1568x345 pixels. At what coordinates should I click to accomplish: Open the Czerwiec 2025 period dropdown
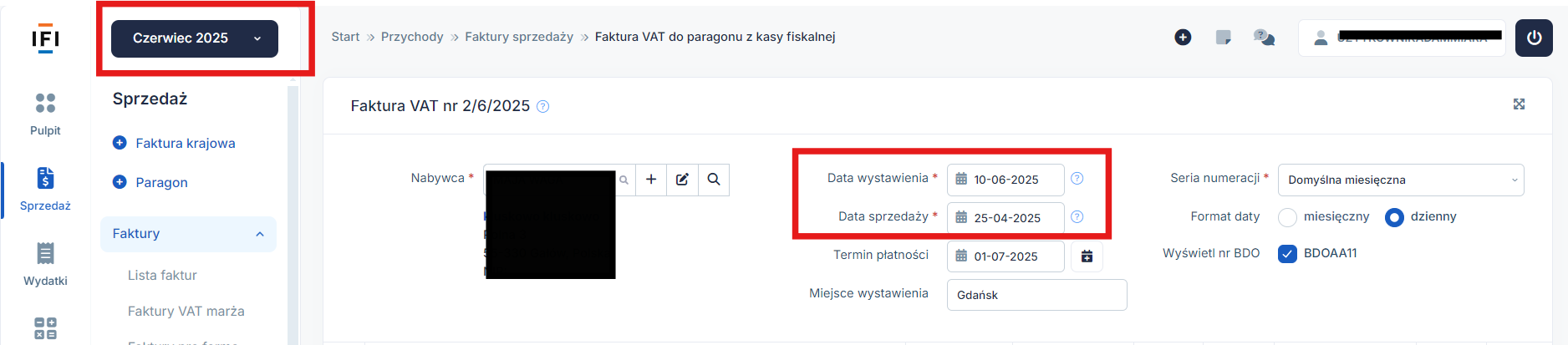click(195, 38)
